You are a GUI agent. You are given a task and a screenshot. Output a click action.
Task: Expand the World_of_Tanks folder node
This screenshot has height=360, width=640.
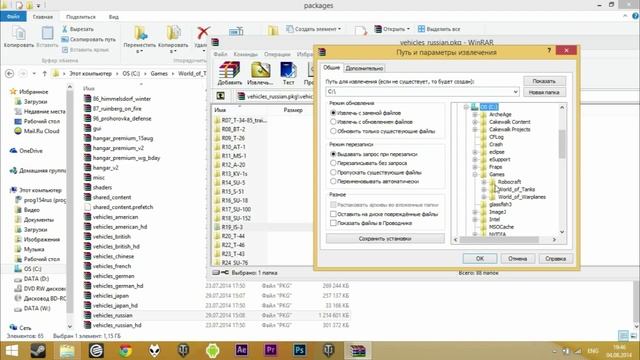tap(484, 189)
